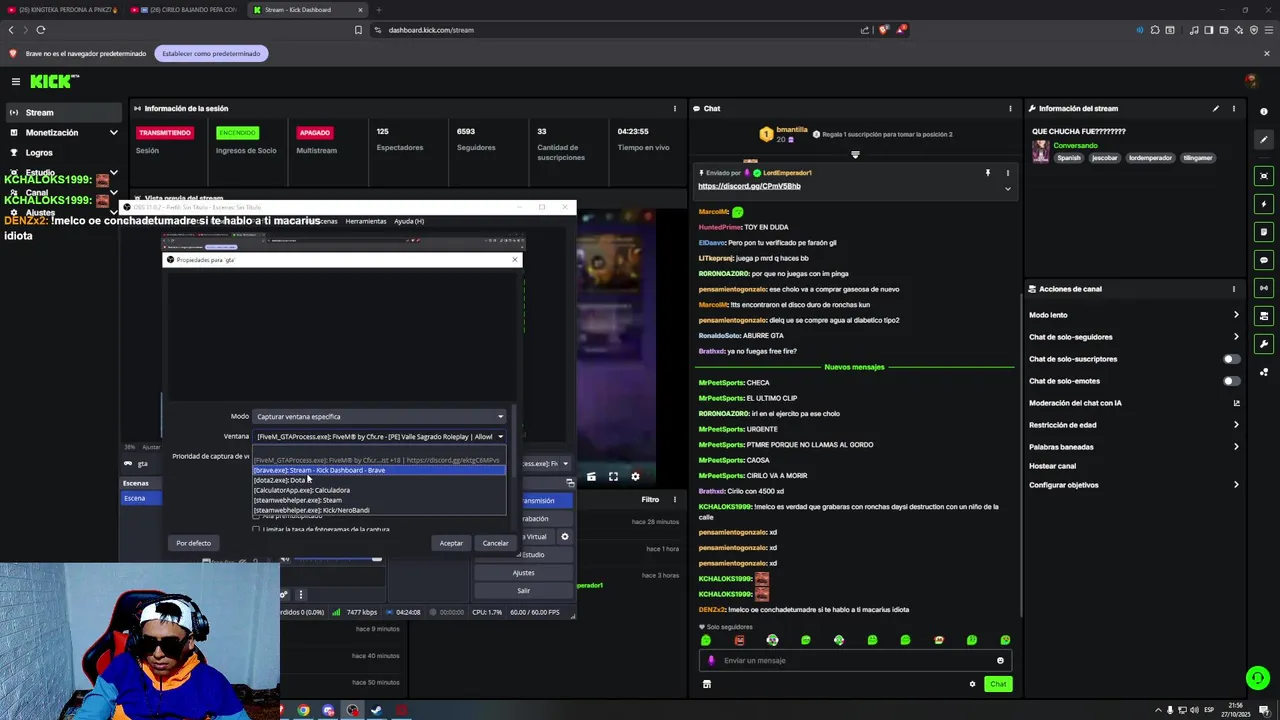Click the notes icon in the right sidebar
Viewport: 1280px width, 720px height.
tap(1264, 232)
